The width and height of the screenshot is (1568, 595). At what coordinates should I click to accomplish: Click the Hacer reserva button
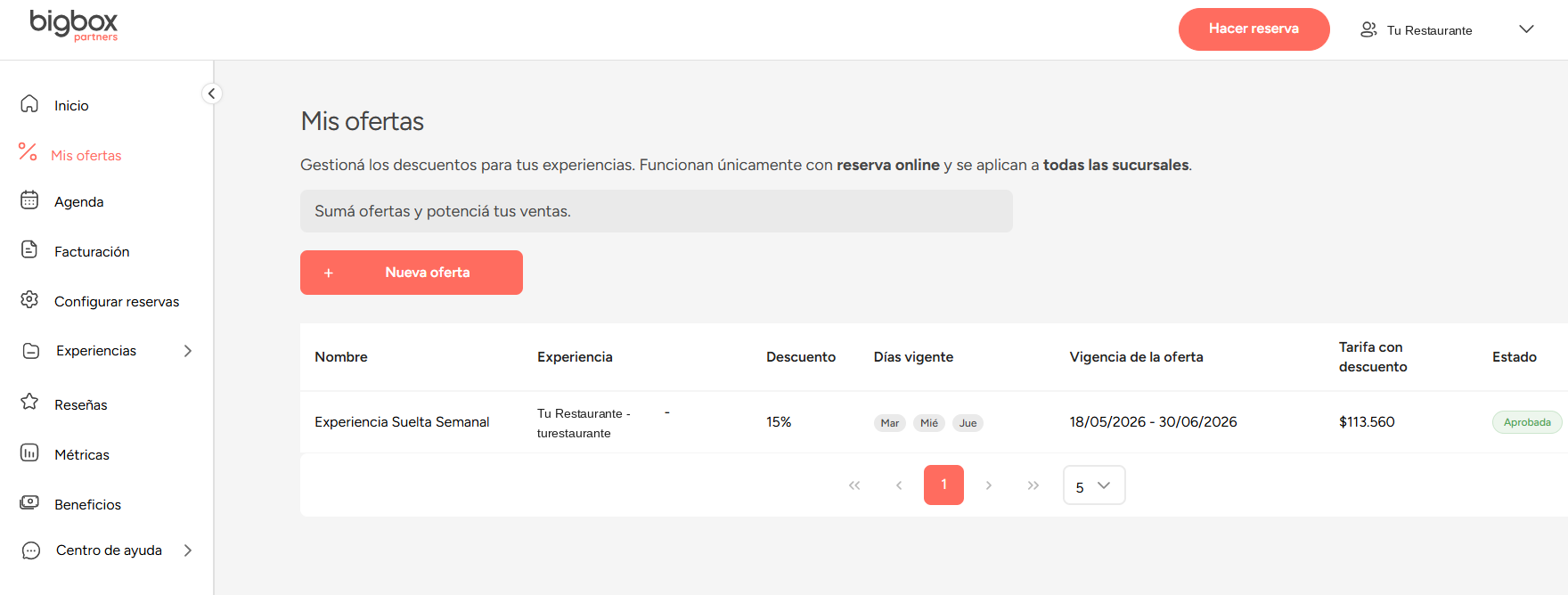pos(1254,29)
